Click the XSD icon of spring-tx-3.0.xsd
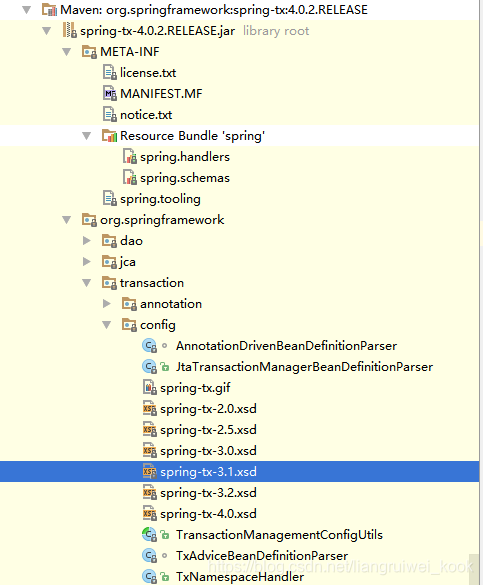 [150, 451]
